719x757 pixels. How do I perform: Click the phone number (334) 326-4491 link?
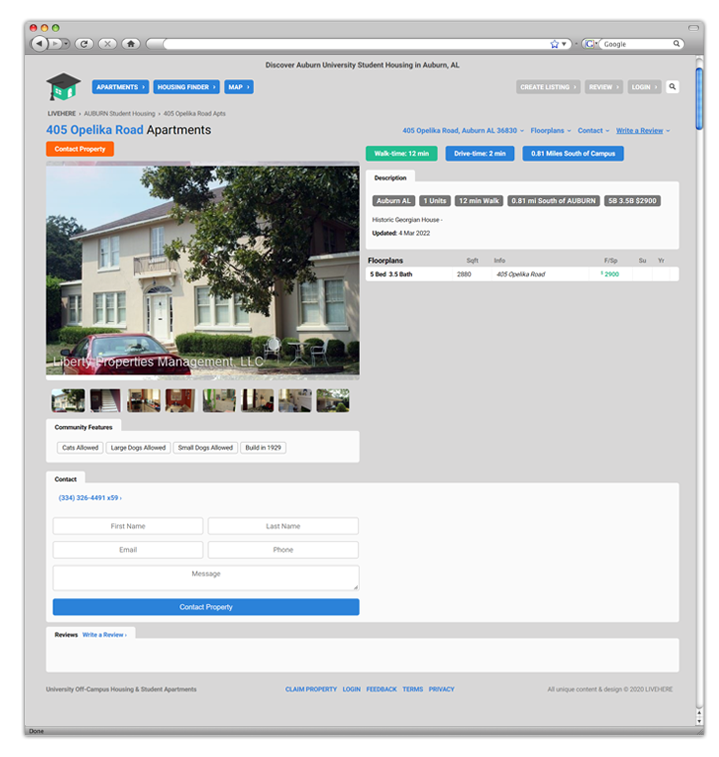pyautogui.click(x=90, y=497)
